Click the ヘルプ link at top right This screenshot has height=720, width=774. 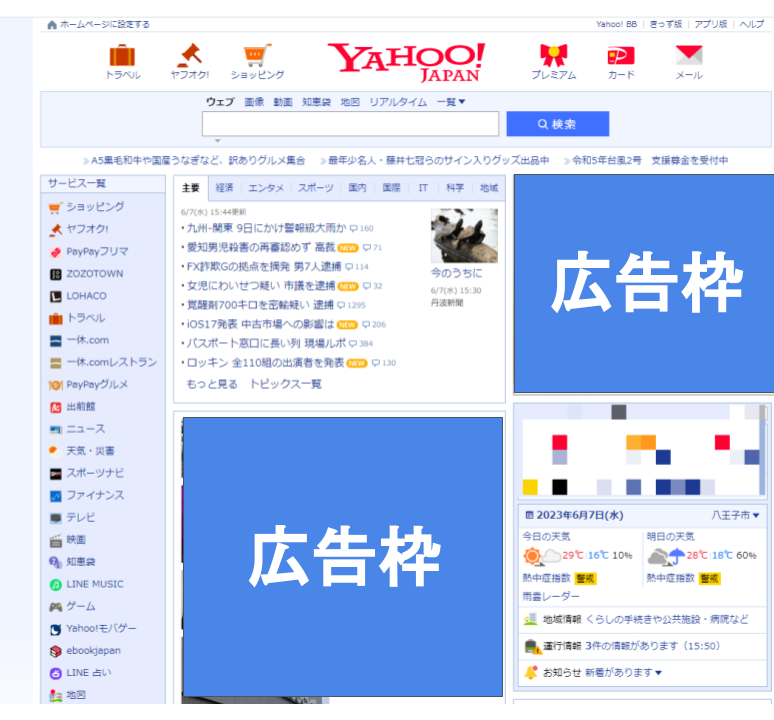coord(752,24)
